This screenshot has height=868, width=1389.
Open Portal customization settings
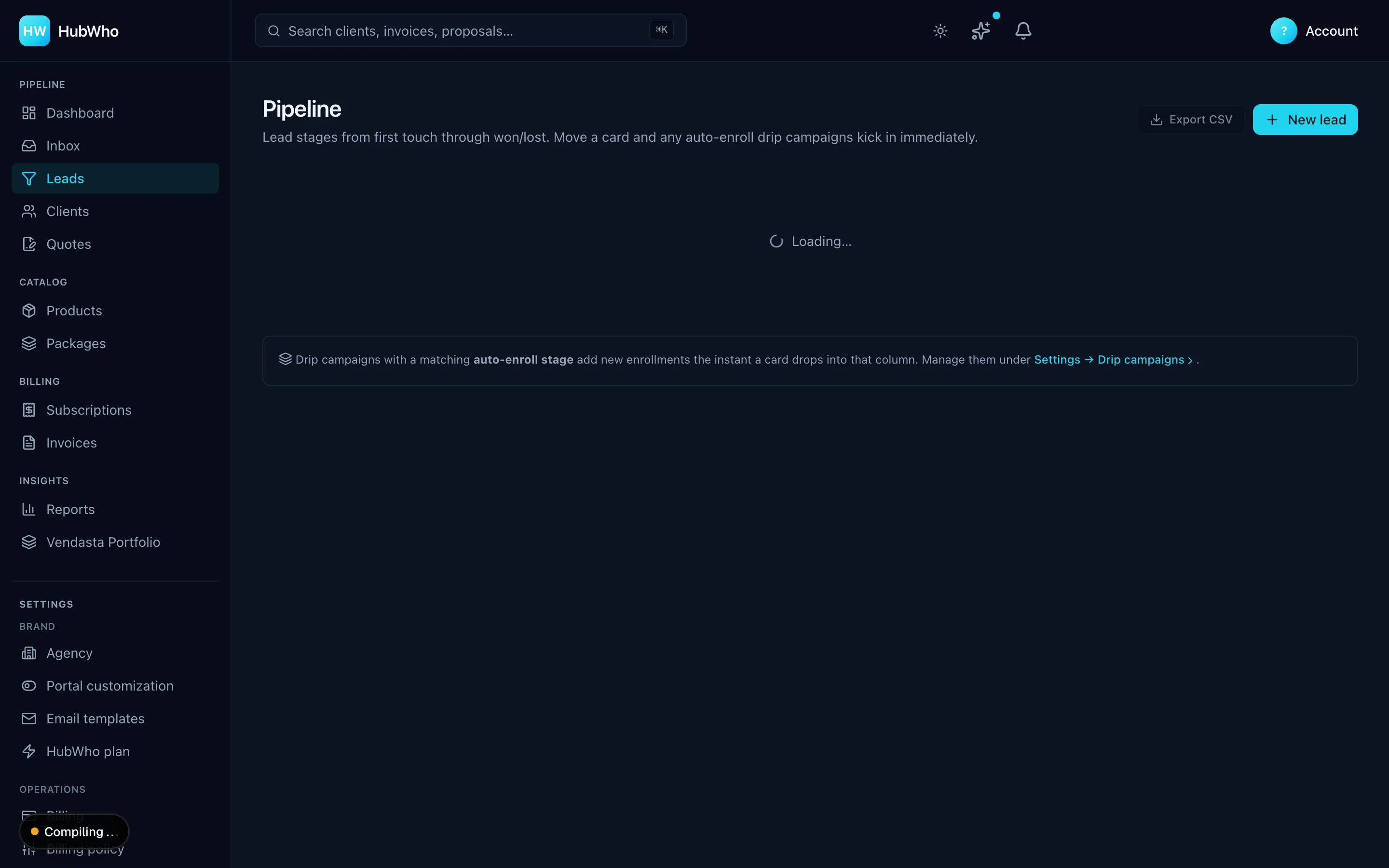coord(115,686)
